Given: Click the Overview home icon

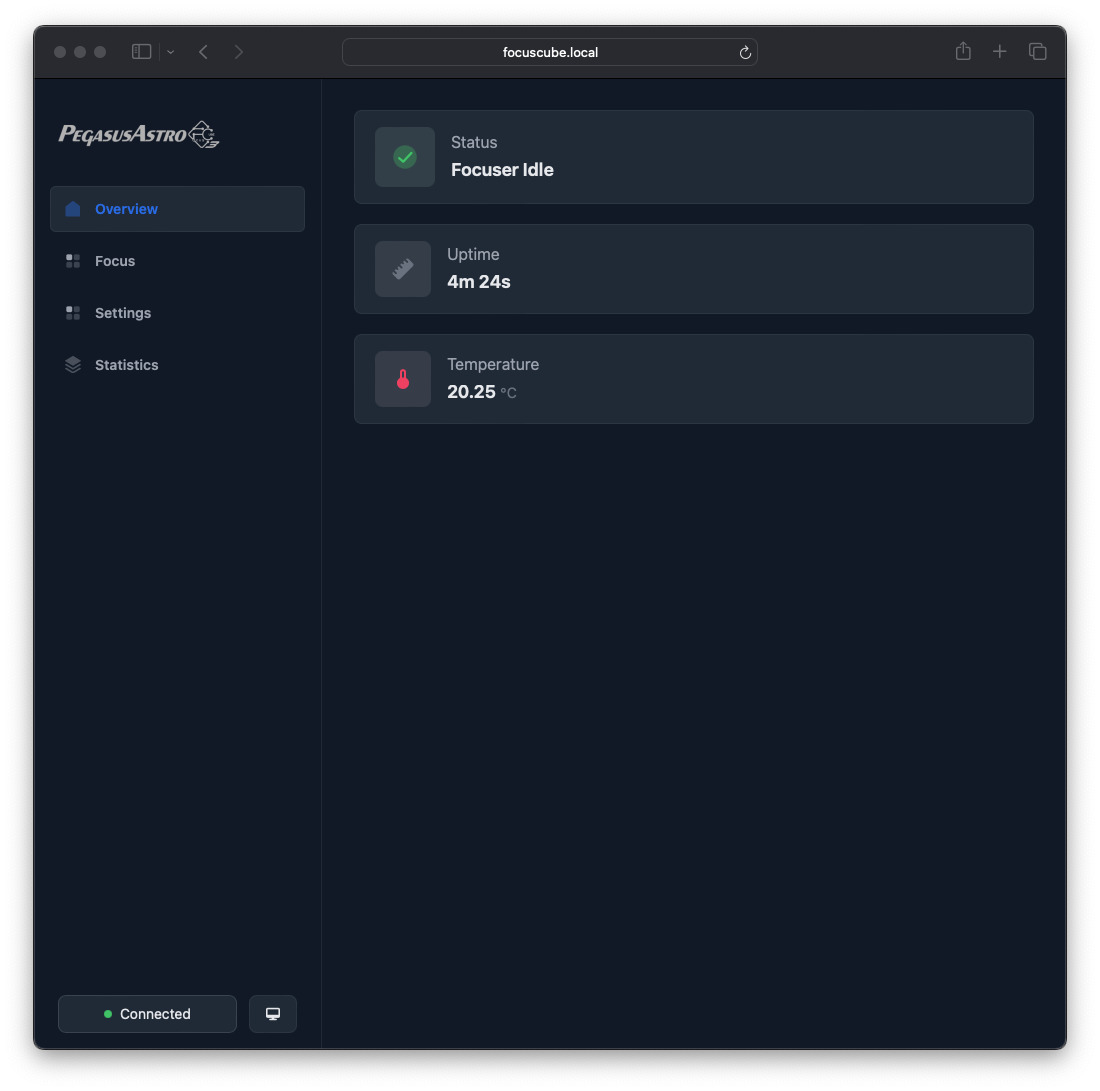Looking at the screenshot, I should point(73,209).
